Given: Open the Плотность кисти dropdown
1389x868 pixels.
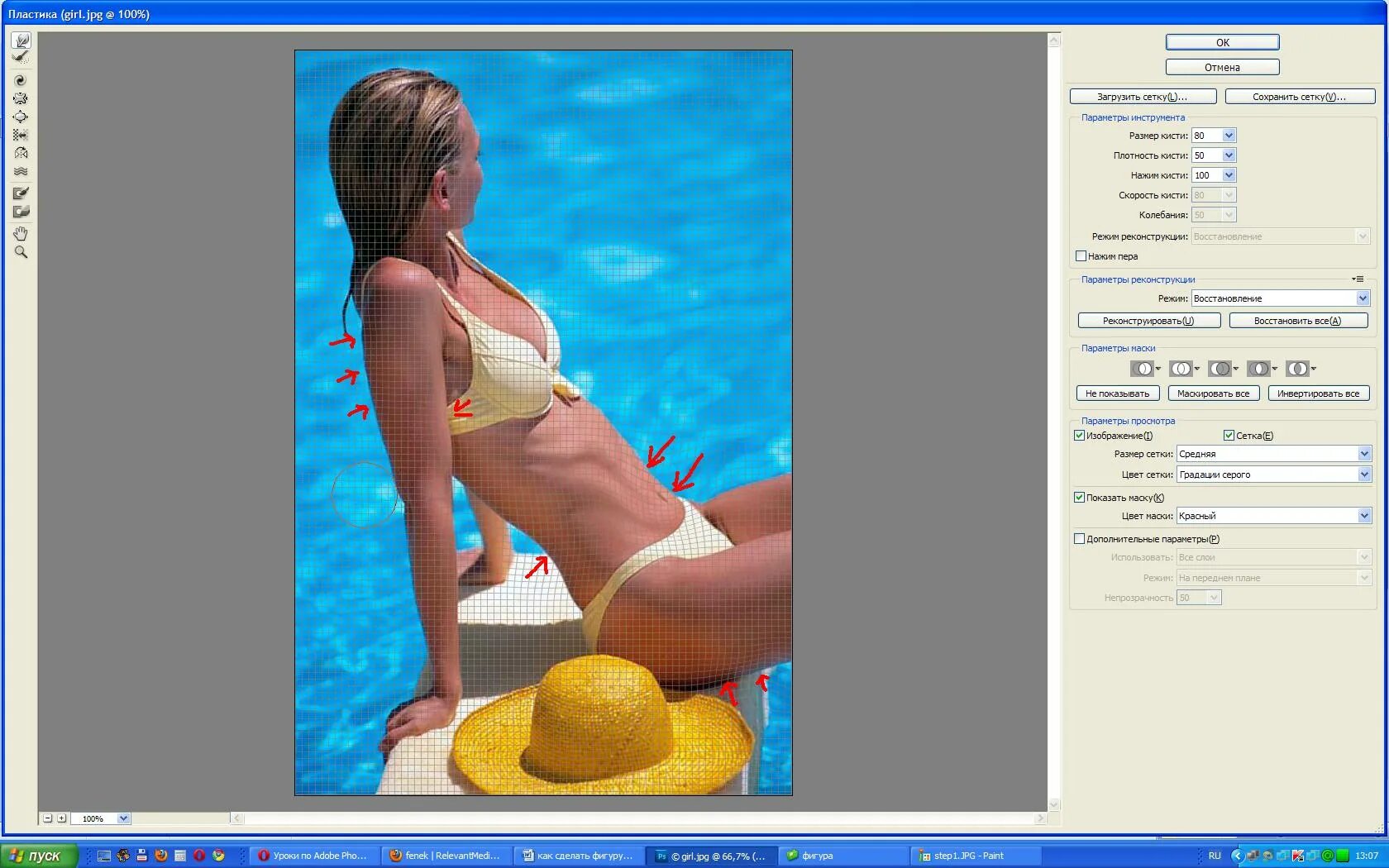Looking at the screenshot, I should (x=1229, y=155).
